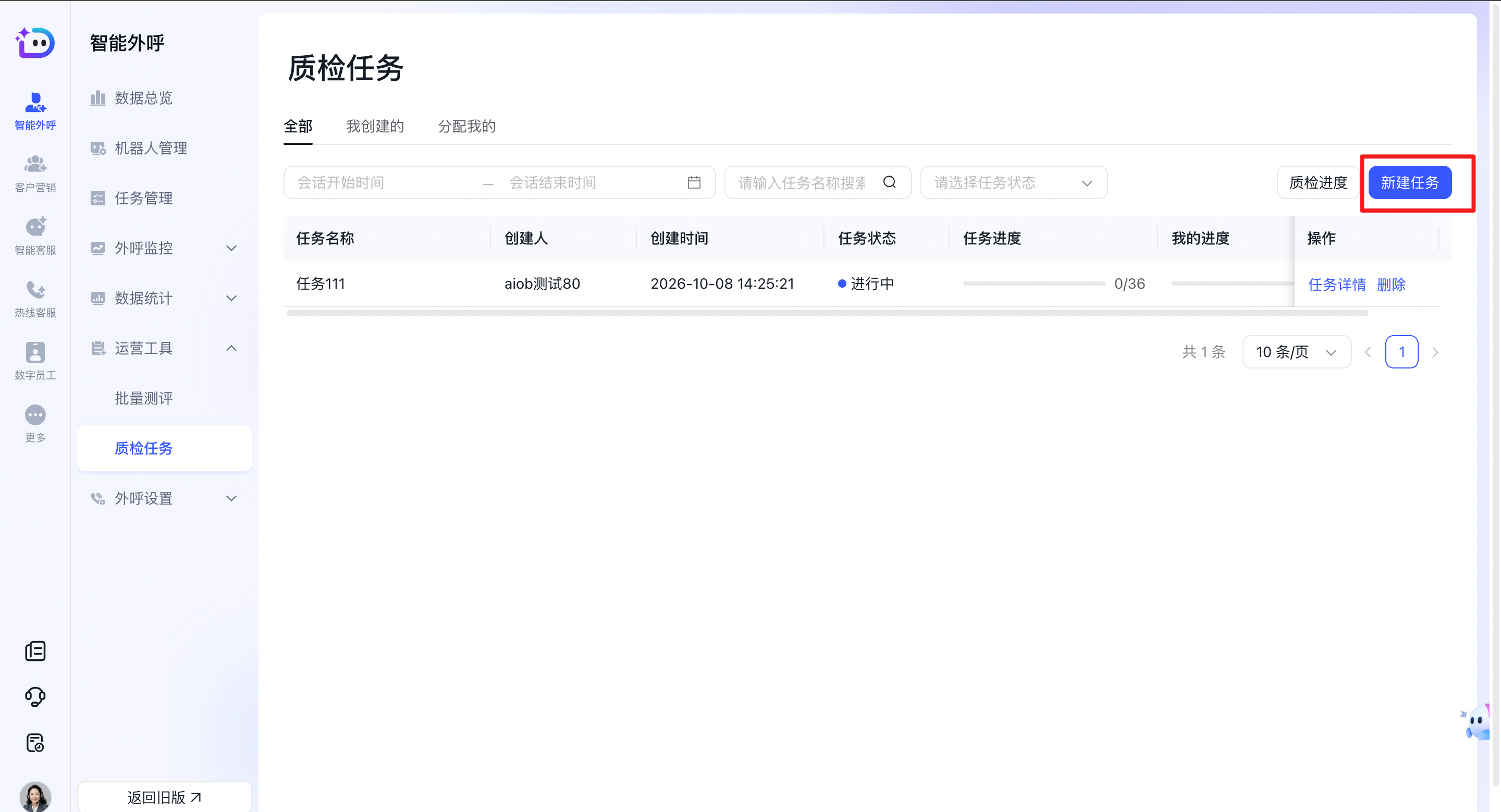Click the headset support icon
The image size is (1501, 812).
point(35,697)
